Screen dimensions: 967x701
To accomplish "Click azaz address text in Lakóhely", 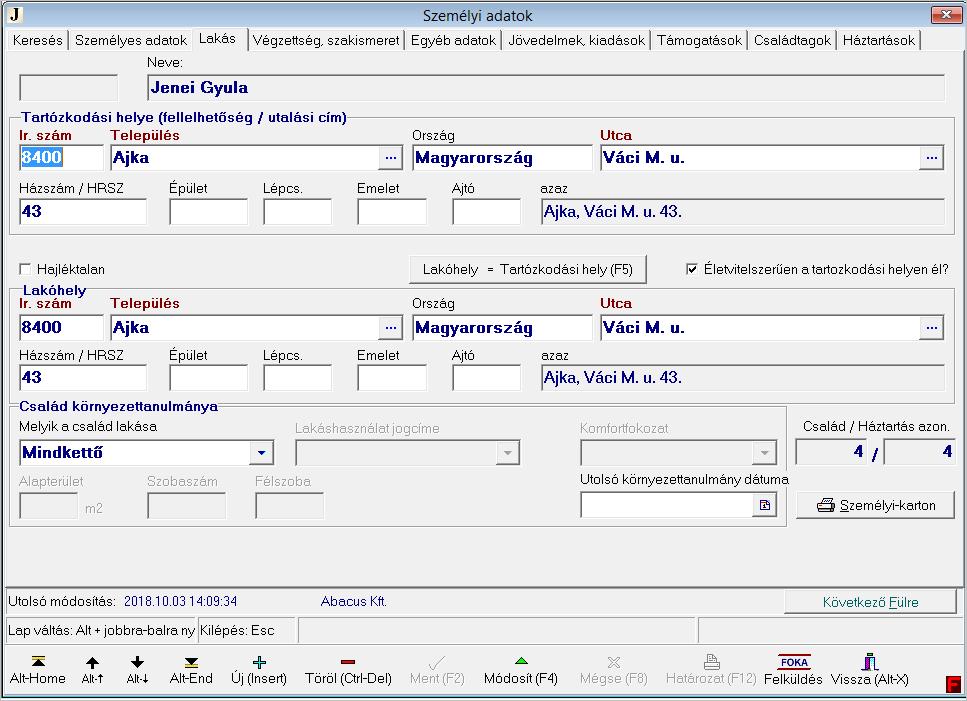I will pyautogui.click(x=743, y=377).
